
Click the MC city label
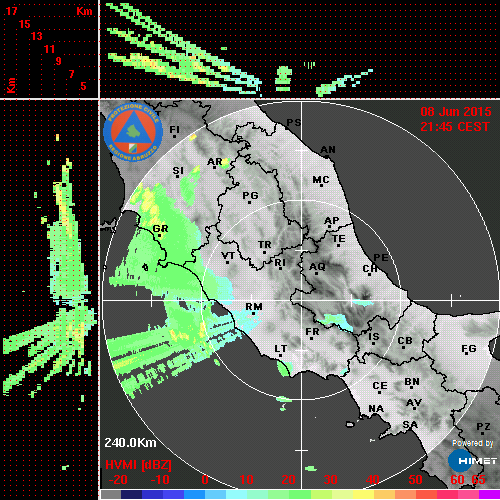pyautogui.click(x=321, y=180)
